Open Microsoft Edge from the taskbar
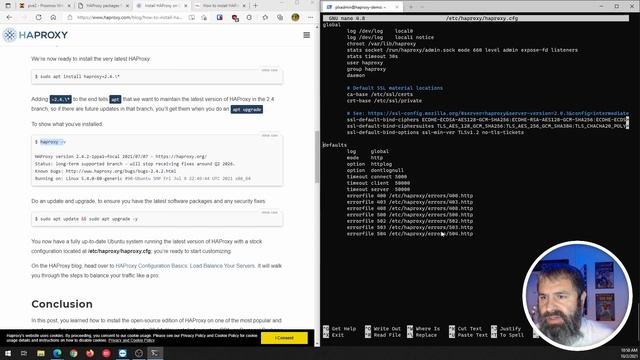This screenshot has height=360, width=640. point(57,353)
